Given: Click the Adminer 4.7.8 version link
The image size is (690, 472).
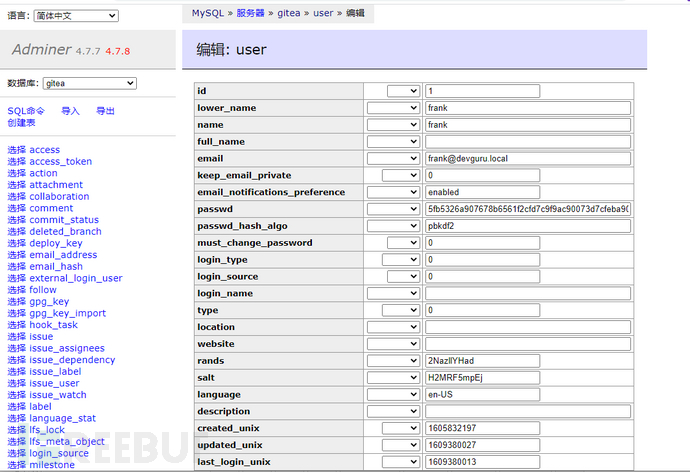Looking at the screenshot, I should (x=117, y=51).
